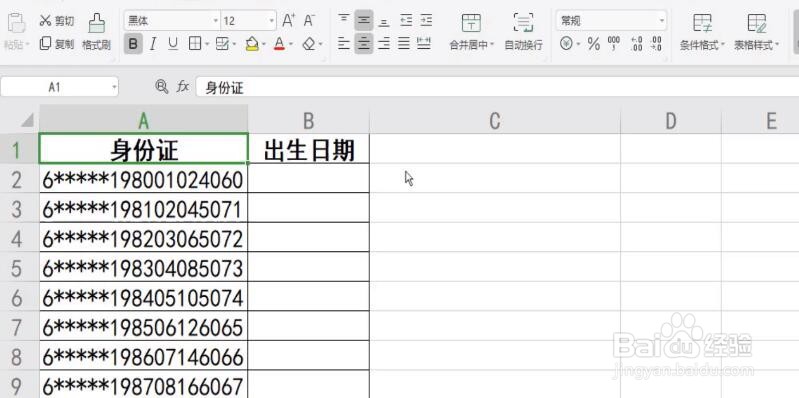This screenshot has width=799, height=398.
Task: Click the fx insert function button
Action: pyautogui.click(x=182, y=87)
